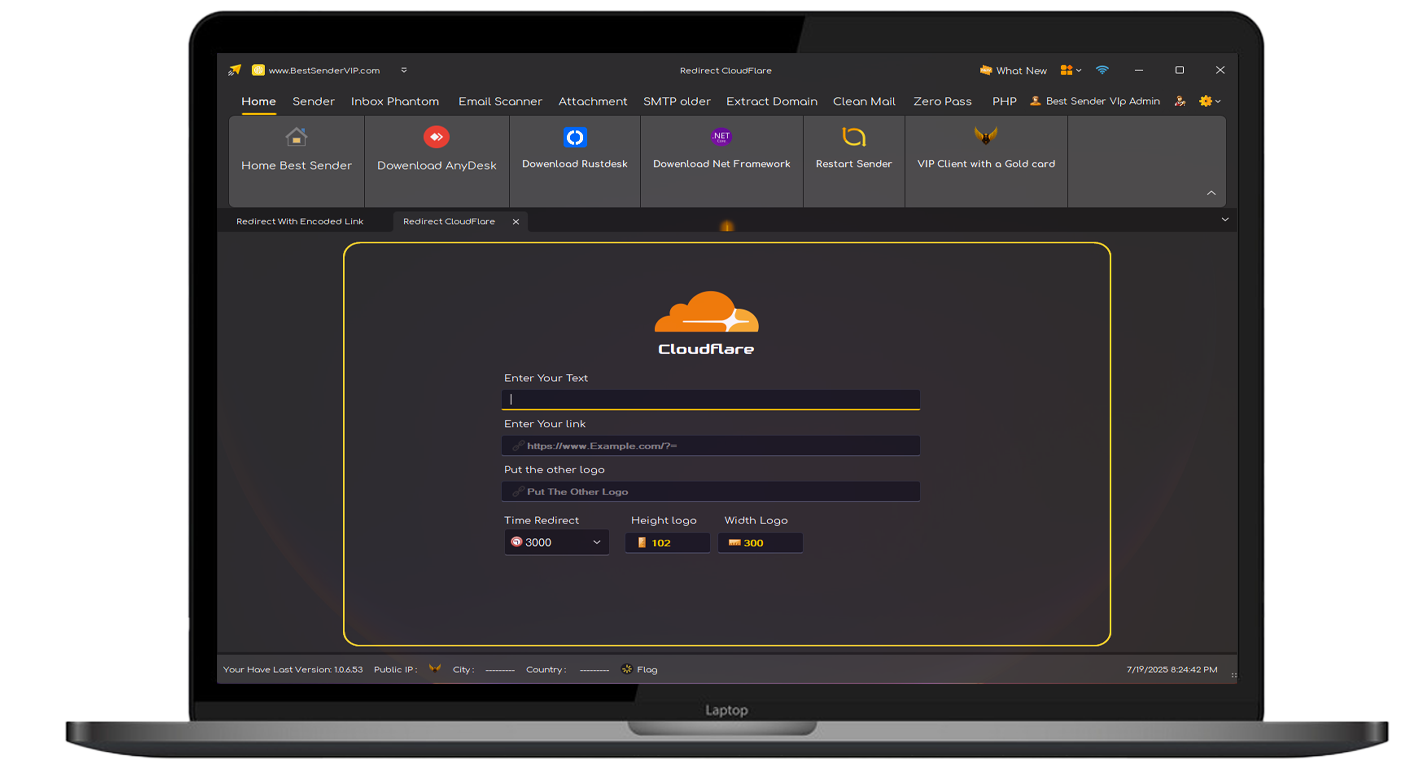Expand the document tabs list chevron
Image resolution: width=1424 pixels, height=780 pixels.
1225,220
